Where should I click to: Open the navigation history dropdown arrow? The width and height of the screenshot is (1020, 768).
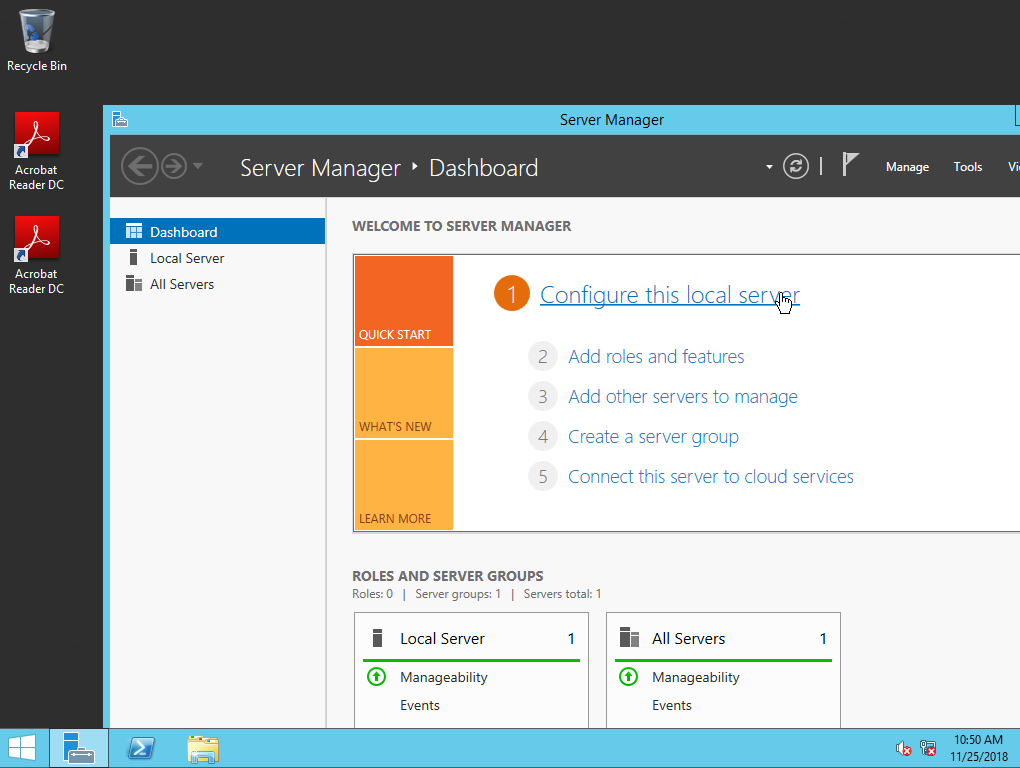[198, 167]
